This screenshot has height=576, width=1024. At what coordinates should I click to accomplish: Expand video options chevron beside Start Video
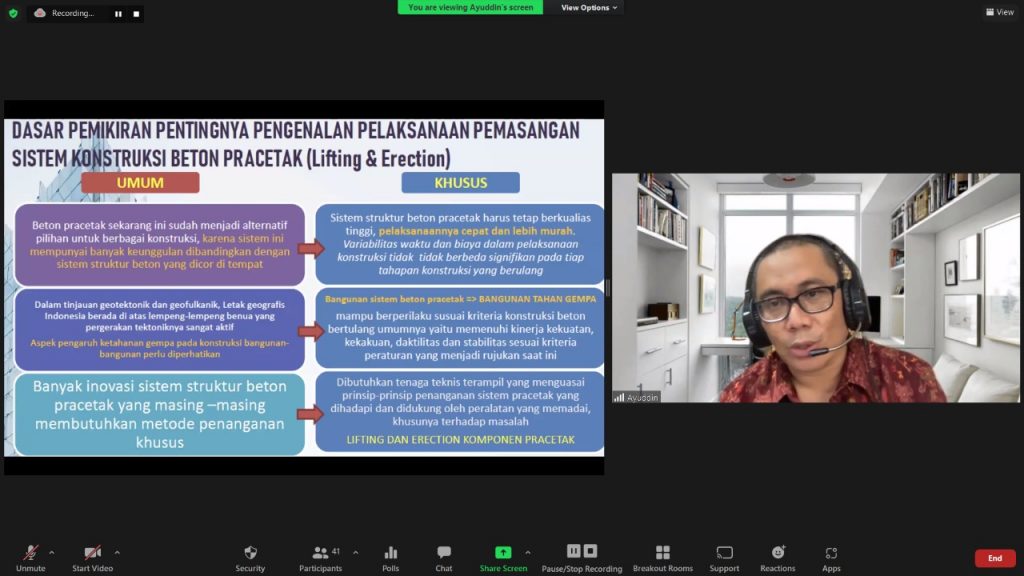coord(117,552)
